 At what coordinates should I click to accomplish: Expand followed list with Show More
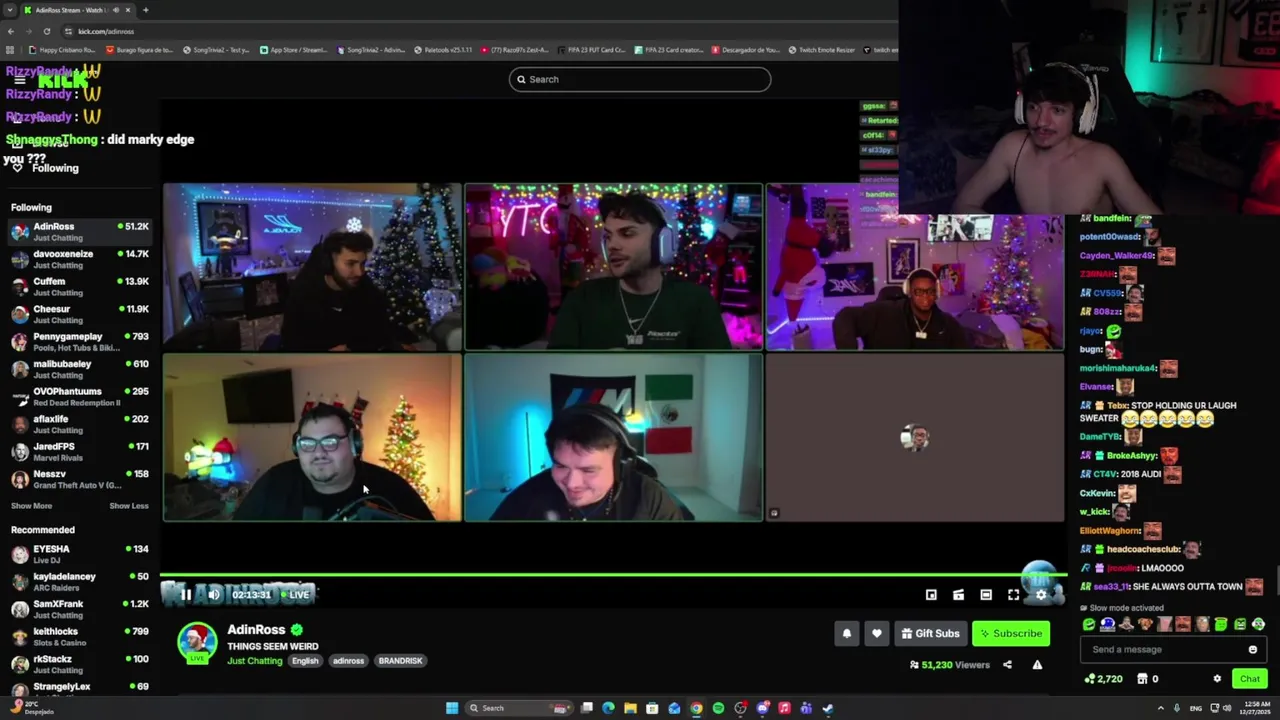click(31, 506)
